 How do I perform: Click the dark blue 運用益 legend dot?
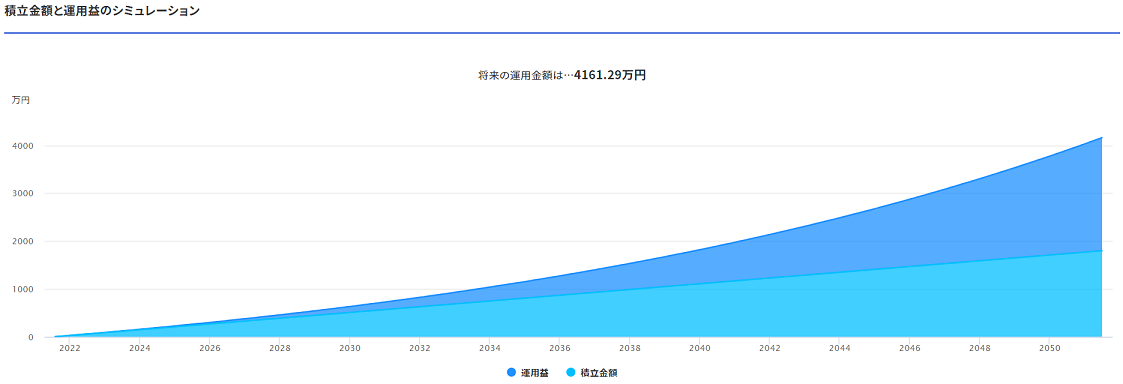[x=511, y=373]
